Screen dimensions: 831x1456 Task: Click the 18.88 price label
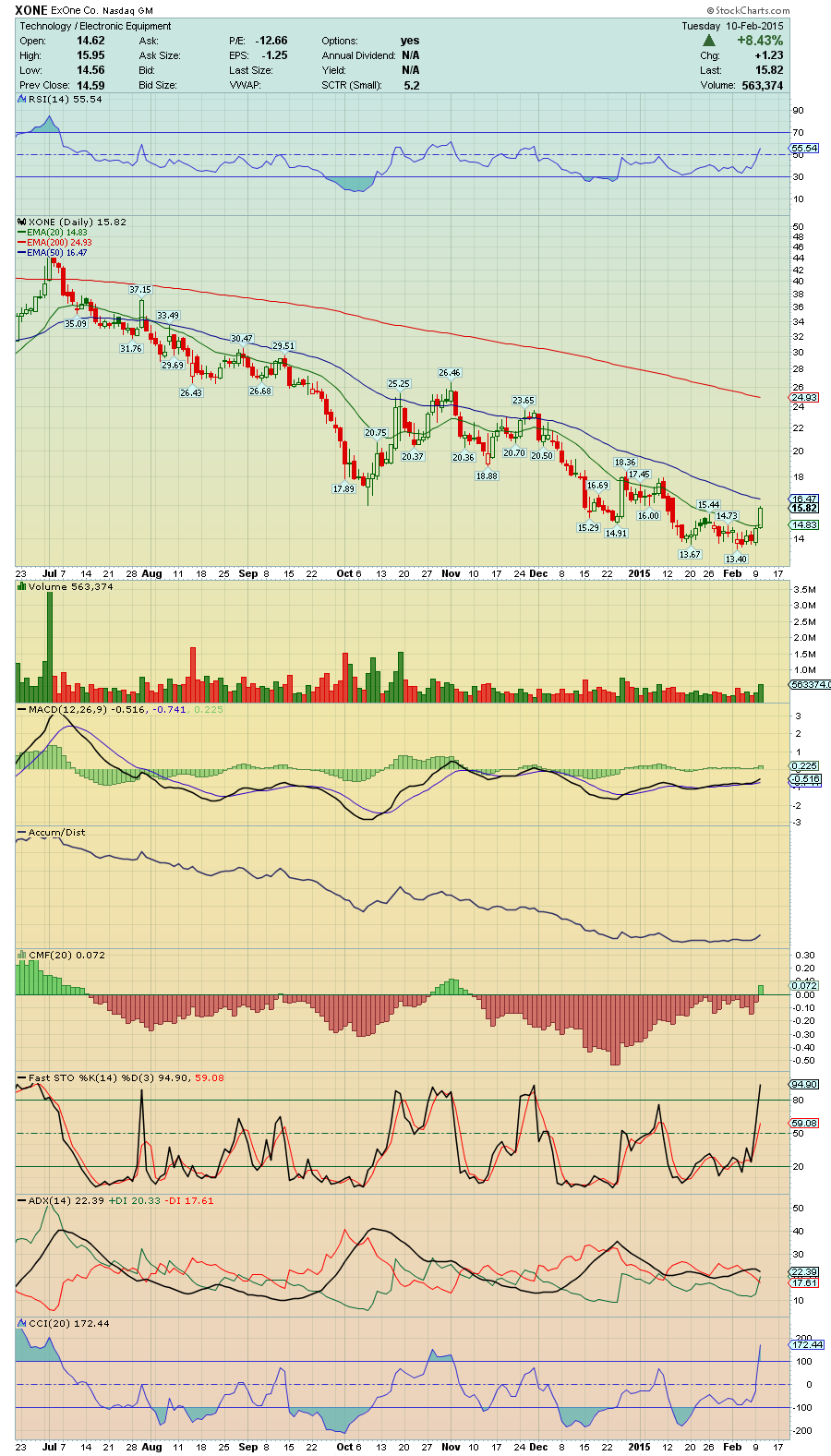[x=486, y=475]
